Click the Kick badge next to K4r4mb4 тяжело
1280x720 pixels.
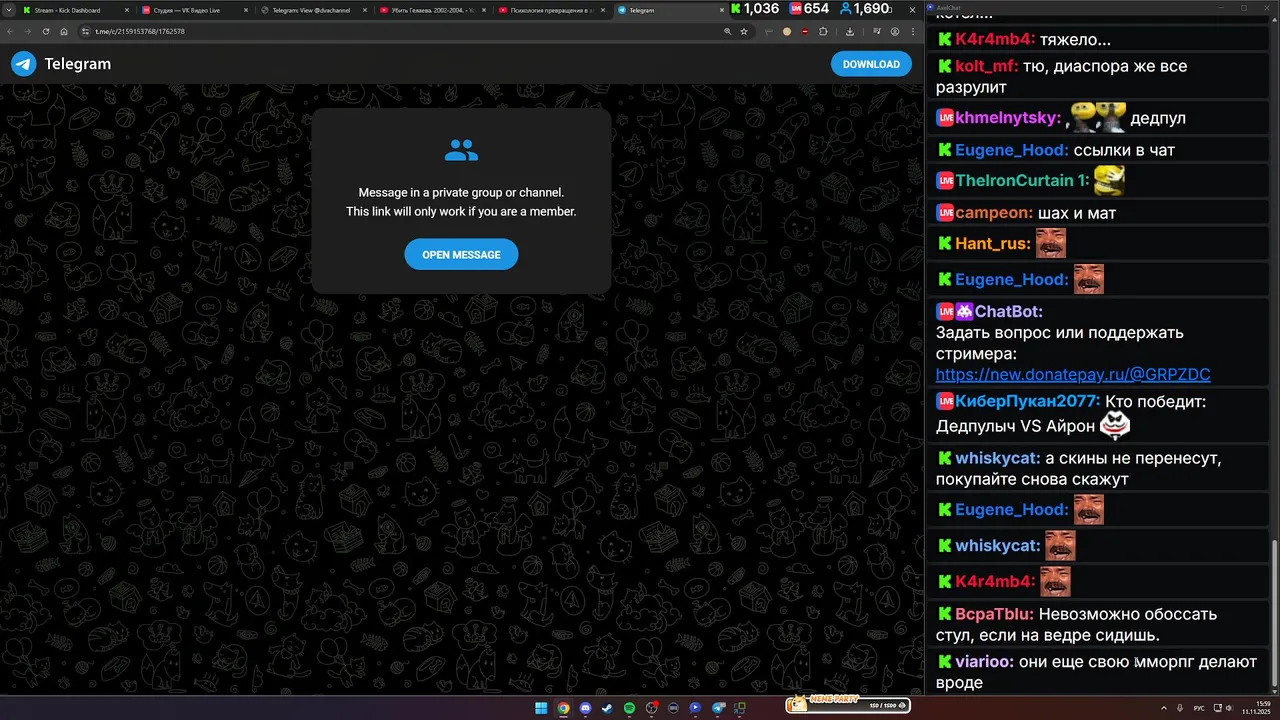(x=944, y=40)
